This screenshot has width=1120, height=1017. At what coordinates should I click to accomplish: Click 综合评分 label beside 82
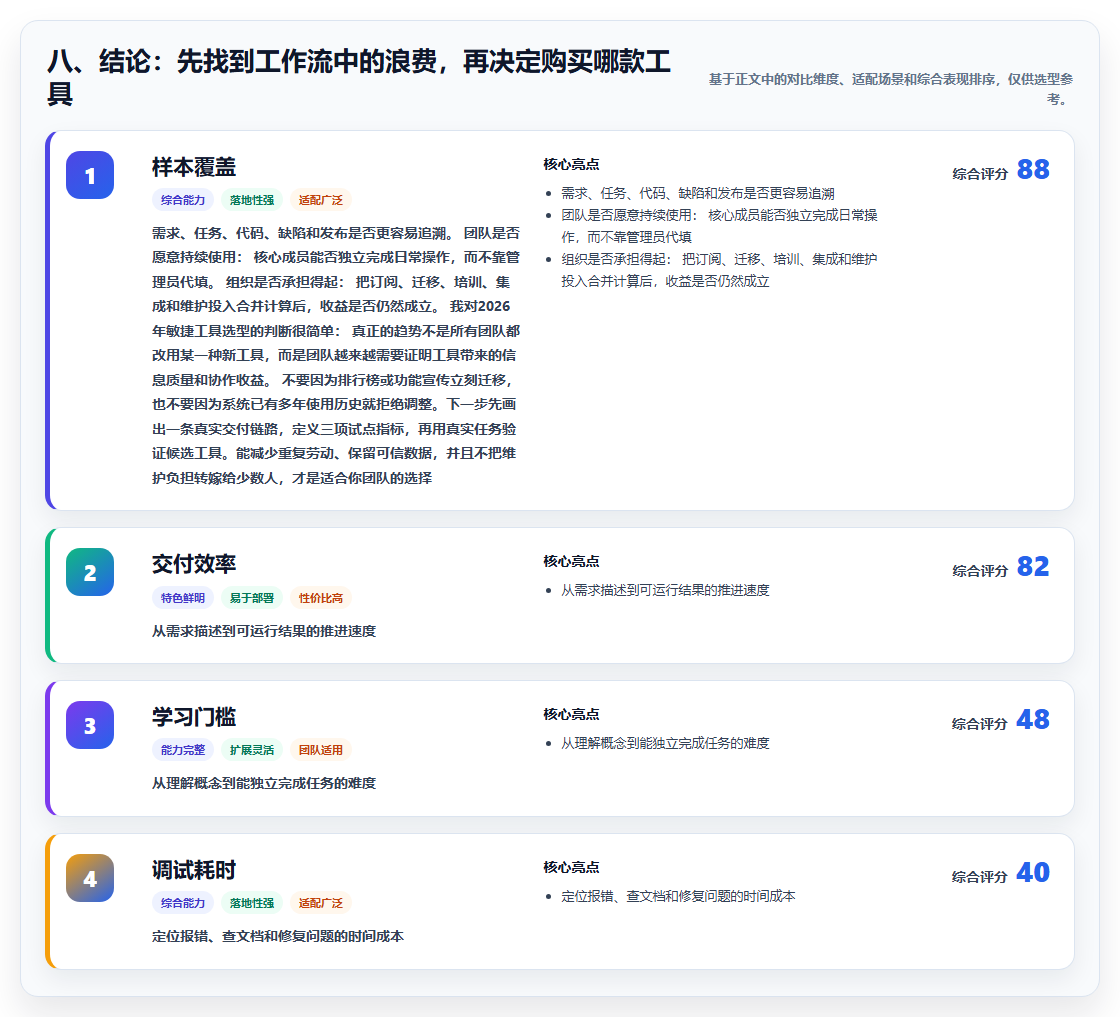point(980,571)
